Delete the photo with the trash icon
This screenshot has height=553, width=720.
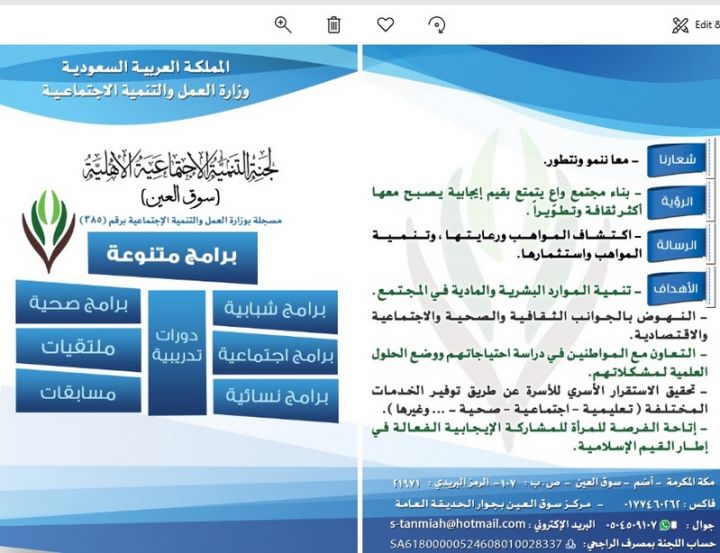click(x=334, y=24)
